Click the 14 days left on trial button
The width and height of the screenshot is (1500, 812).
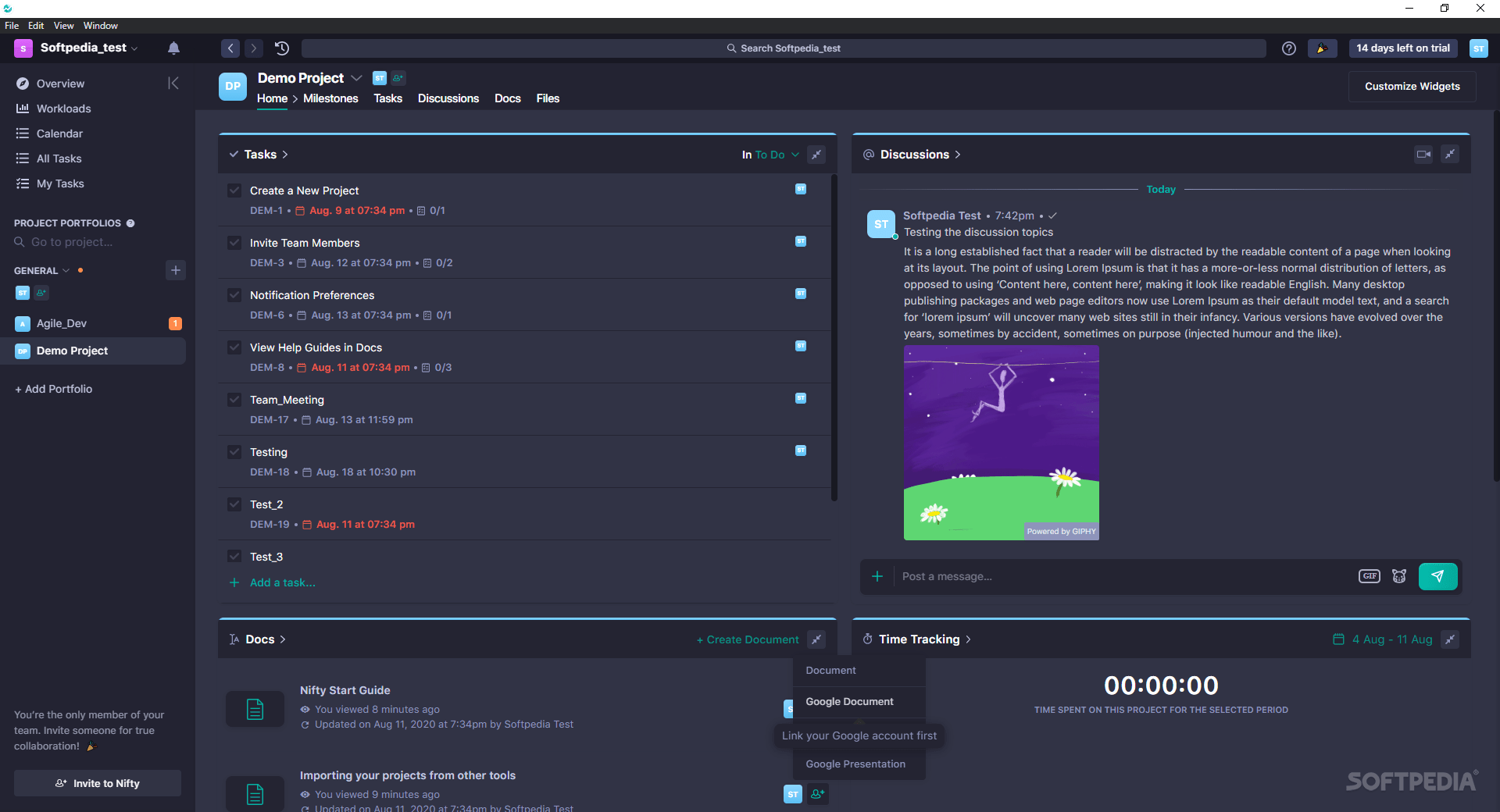(1403, 48)
